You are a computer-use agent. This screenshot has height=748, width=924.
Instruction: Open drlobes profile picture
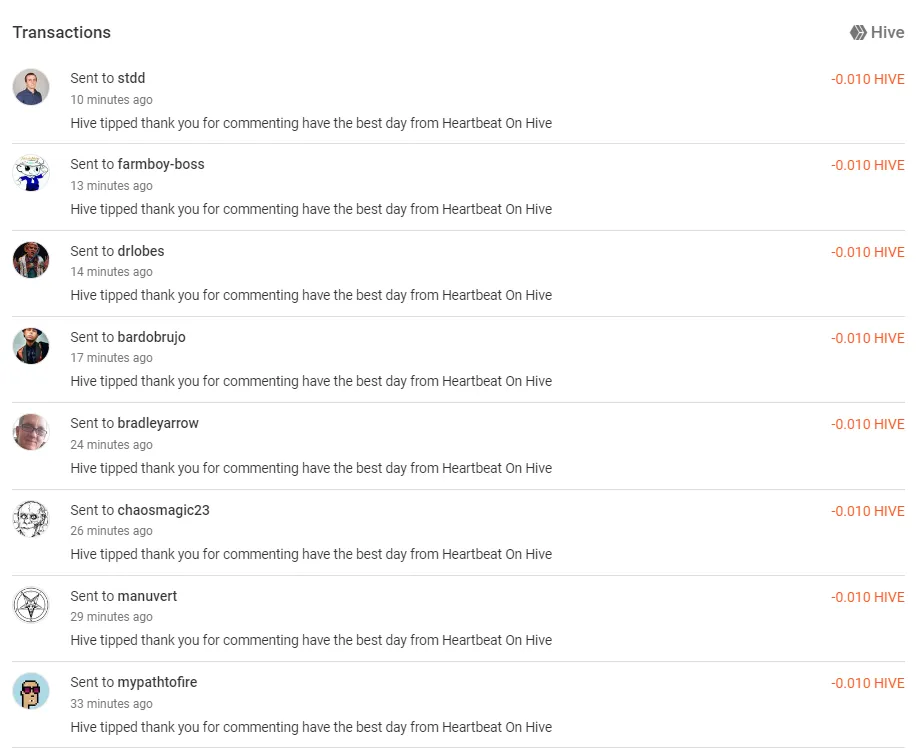(31, 259)
